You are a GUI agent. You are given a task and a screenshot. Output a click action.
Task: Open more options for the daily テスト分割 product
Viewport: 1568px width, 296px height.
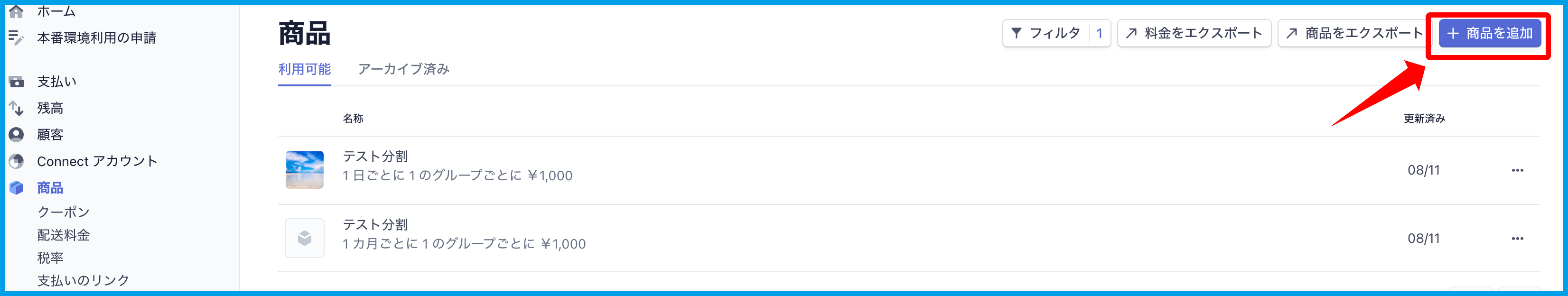coord(1517,170)
